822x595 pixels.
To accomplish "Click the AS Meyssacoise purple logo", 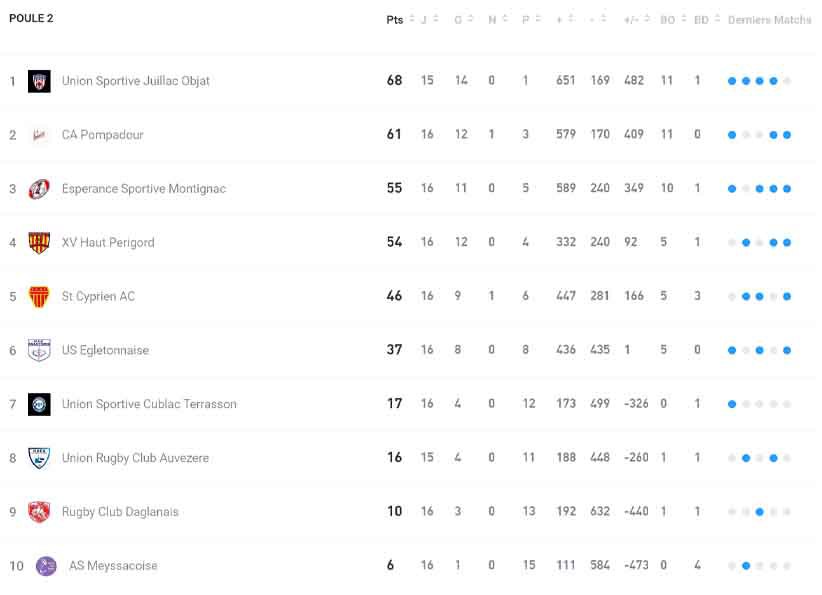I will click(46, 566).
